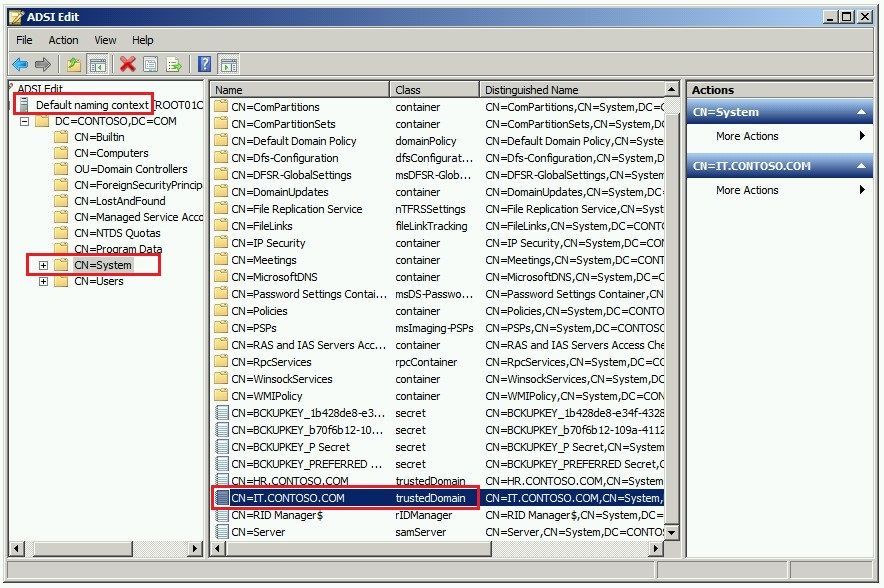Screen dimensions: 884x588
Task: Click the Properties toolbar icon
Action: 151,64
